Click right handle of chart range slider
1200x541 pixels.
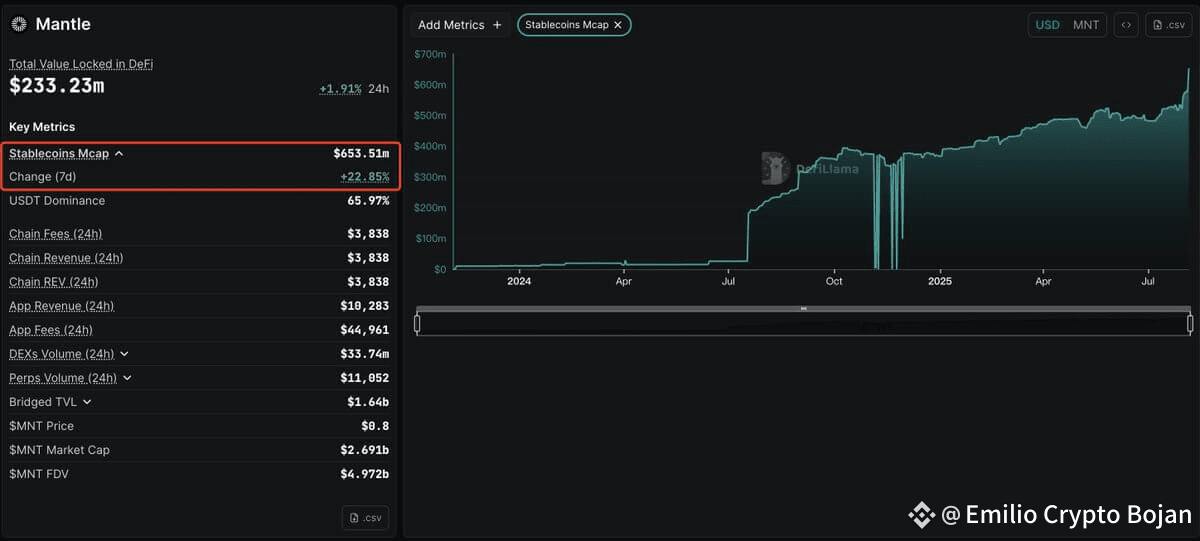(1190, 323)
